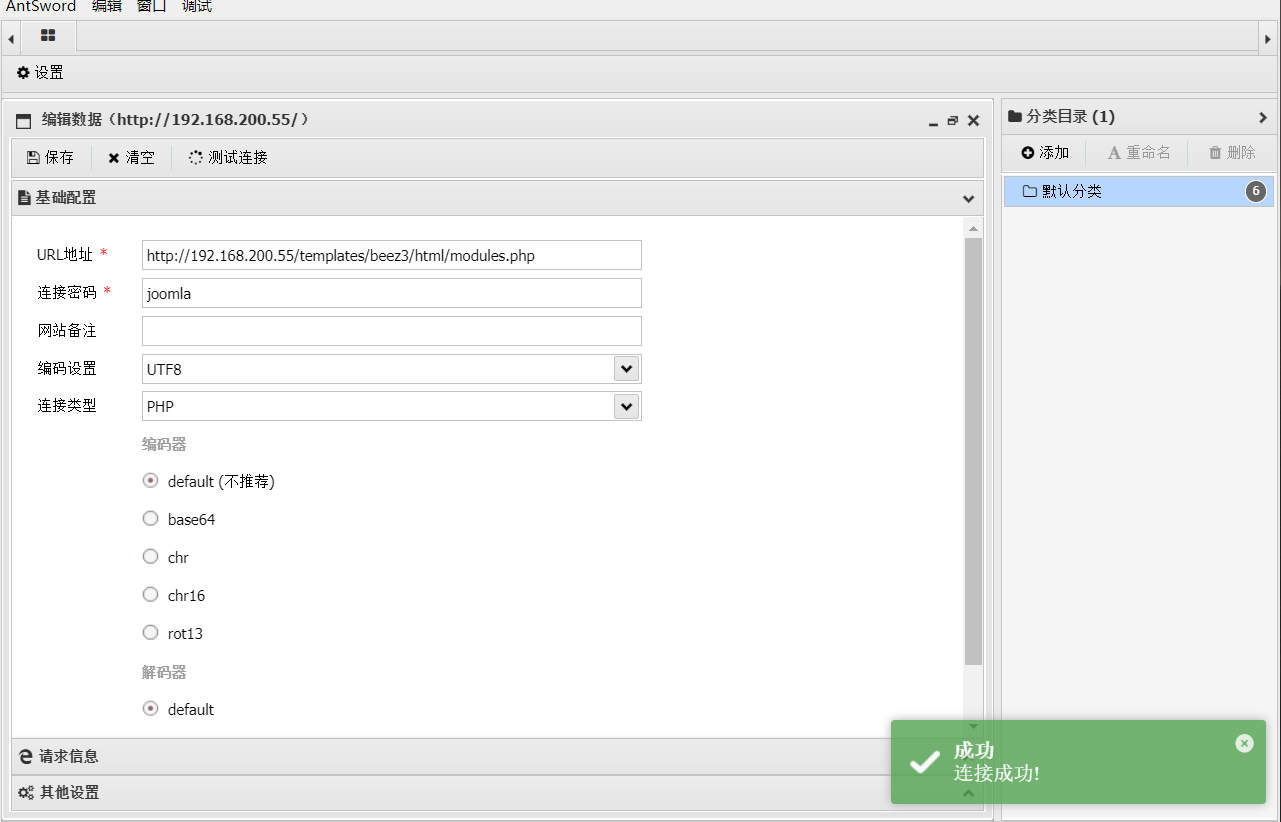1281x822 pixels.
Task: Click the 解码器 section label
Action: 164,672
